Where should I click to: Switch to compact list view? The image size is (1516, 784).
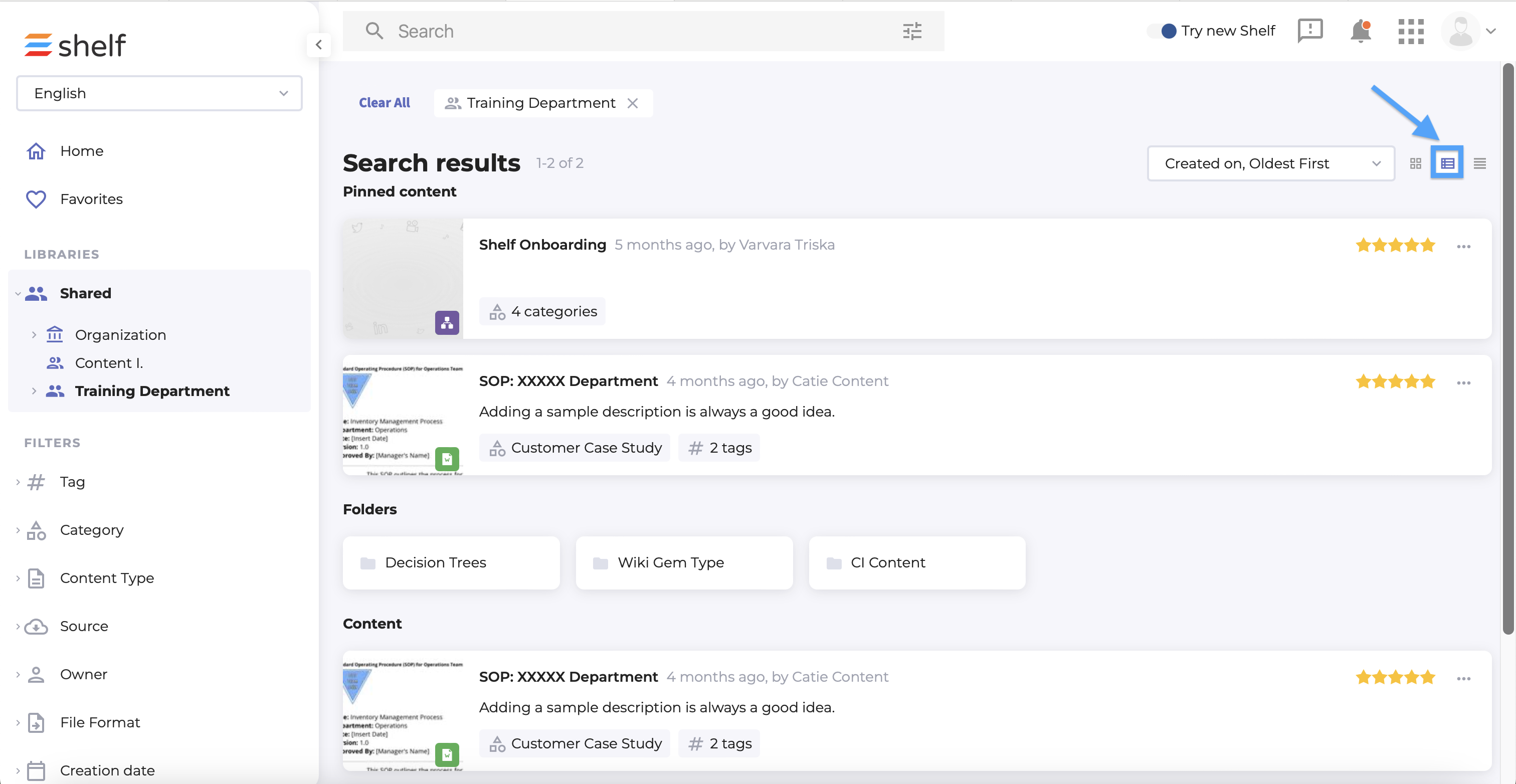1479,163
